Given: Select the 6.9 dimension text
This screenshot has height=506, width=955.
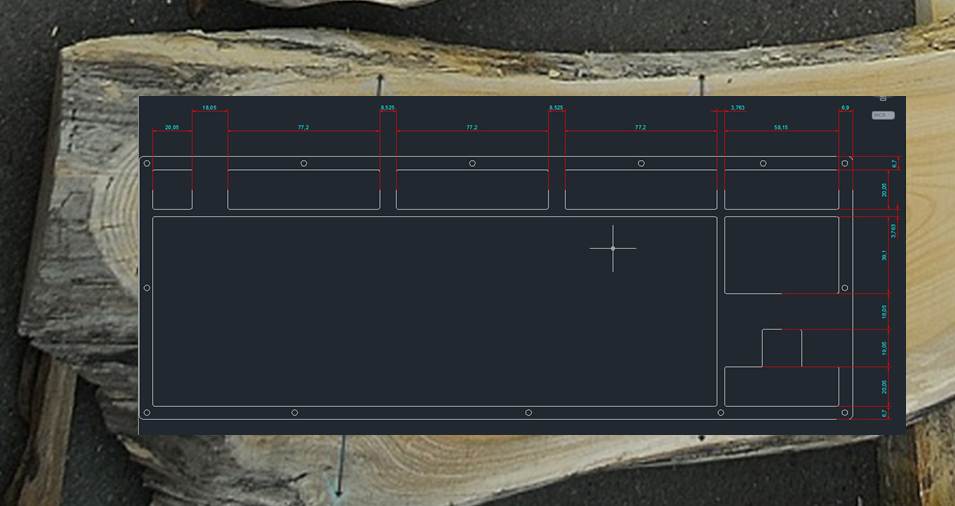Looking at the screenshot, I should coord(845,108).
